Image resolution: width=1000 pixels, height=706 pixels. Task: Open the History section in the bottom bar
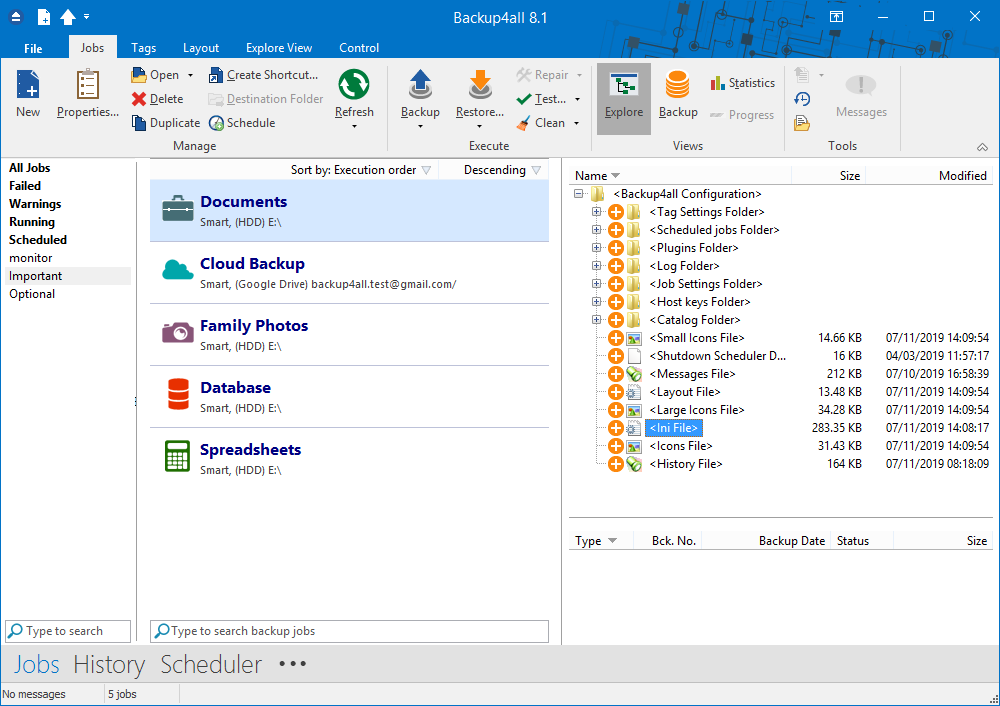click(x=109, y=665)
